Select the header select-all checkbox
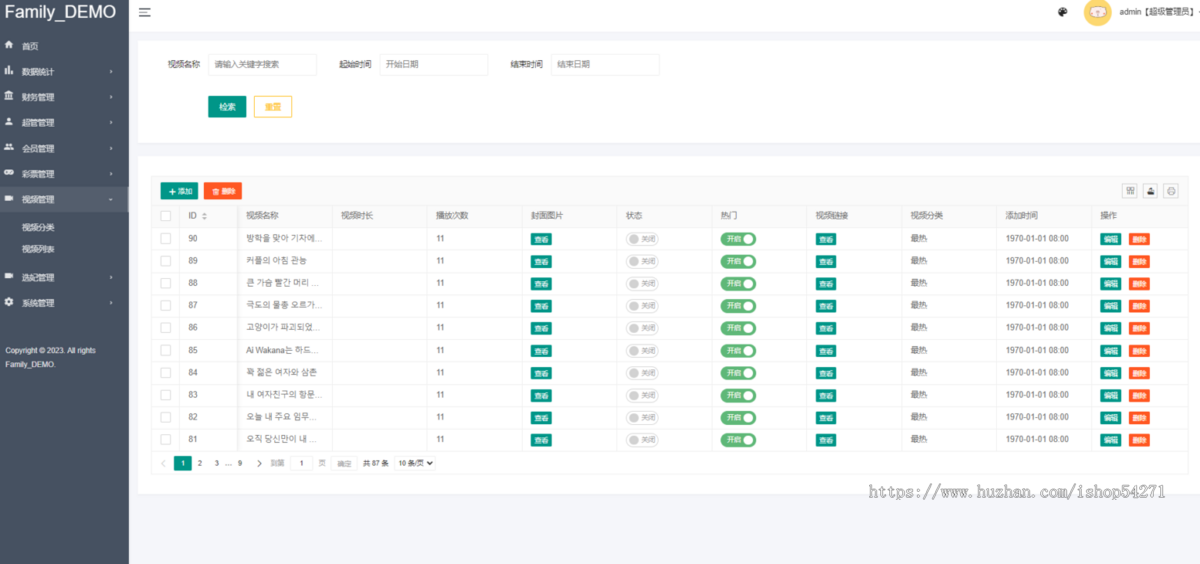Screen dimensions: 1200x564 tap(166, 216)
